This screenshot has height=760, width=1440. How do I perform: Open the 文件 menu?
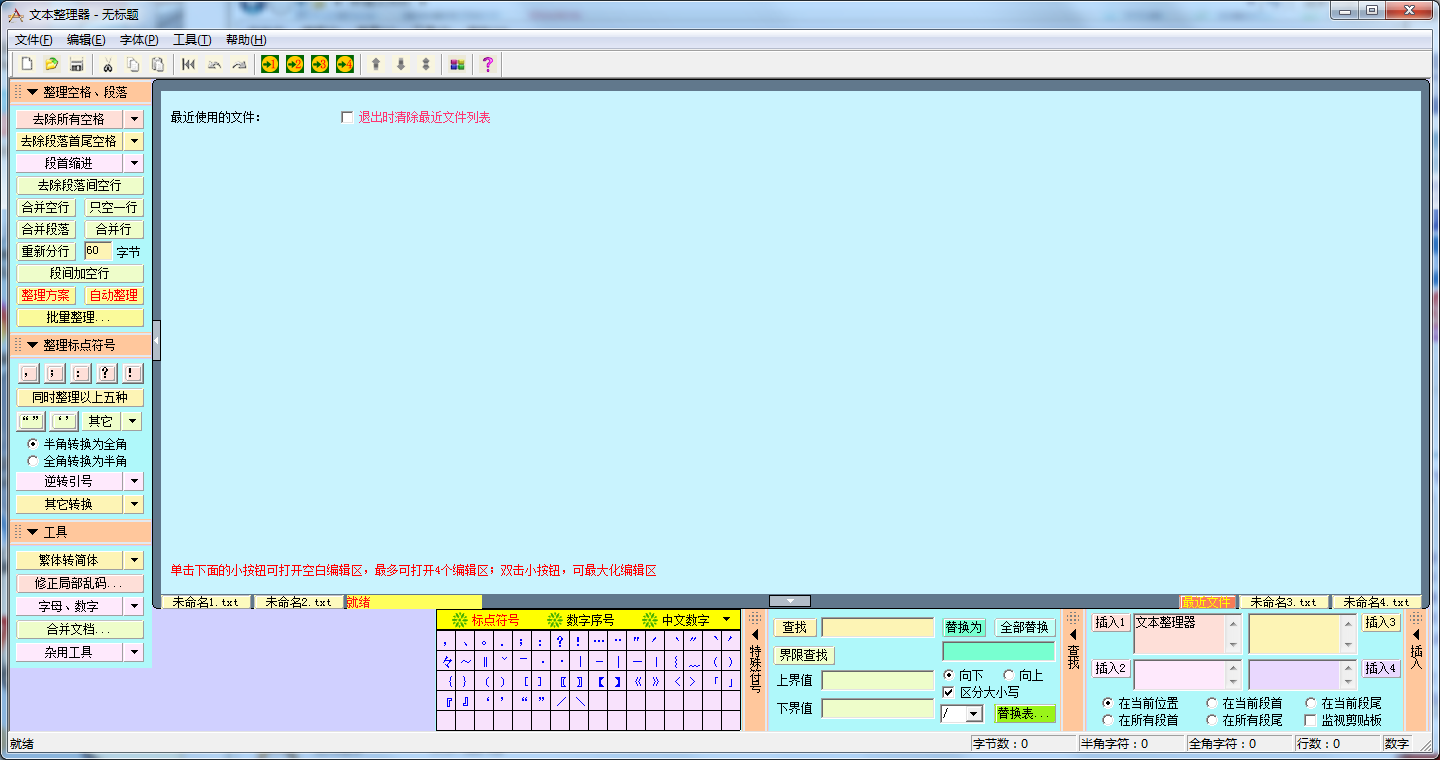pyautogui.click(x=33, y=40)
